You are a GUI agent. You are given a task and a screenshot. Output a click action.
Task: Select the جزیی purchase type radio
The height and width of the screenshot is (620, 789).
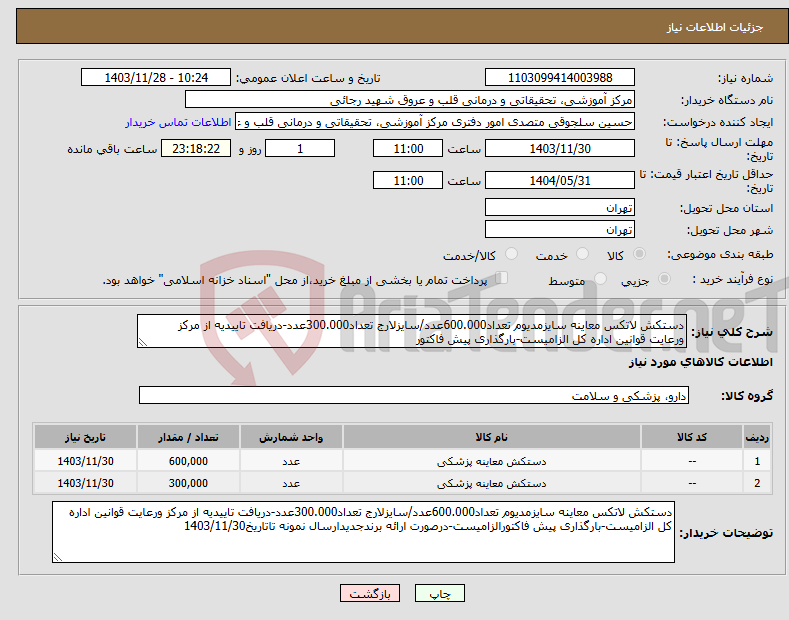[x=664, y=278]
